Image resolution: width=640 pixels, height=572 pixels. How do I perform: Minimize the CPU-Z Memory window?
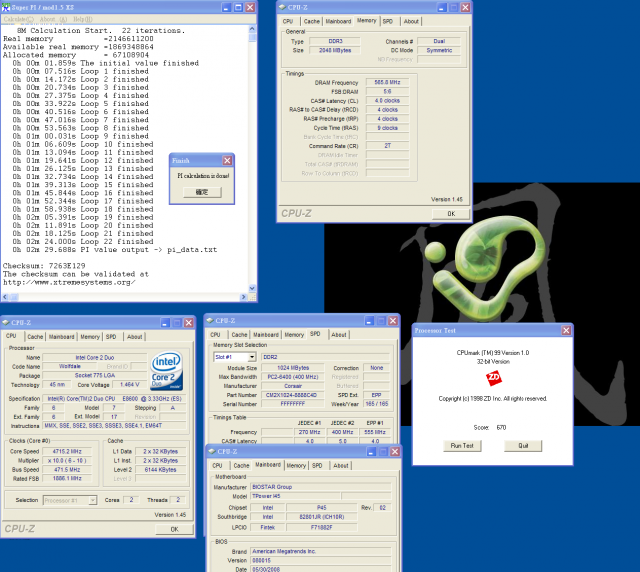(x=442, y=7)
